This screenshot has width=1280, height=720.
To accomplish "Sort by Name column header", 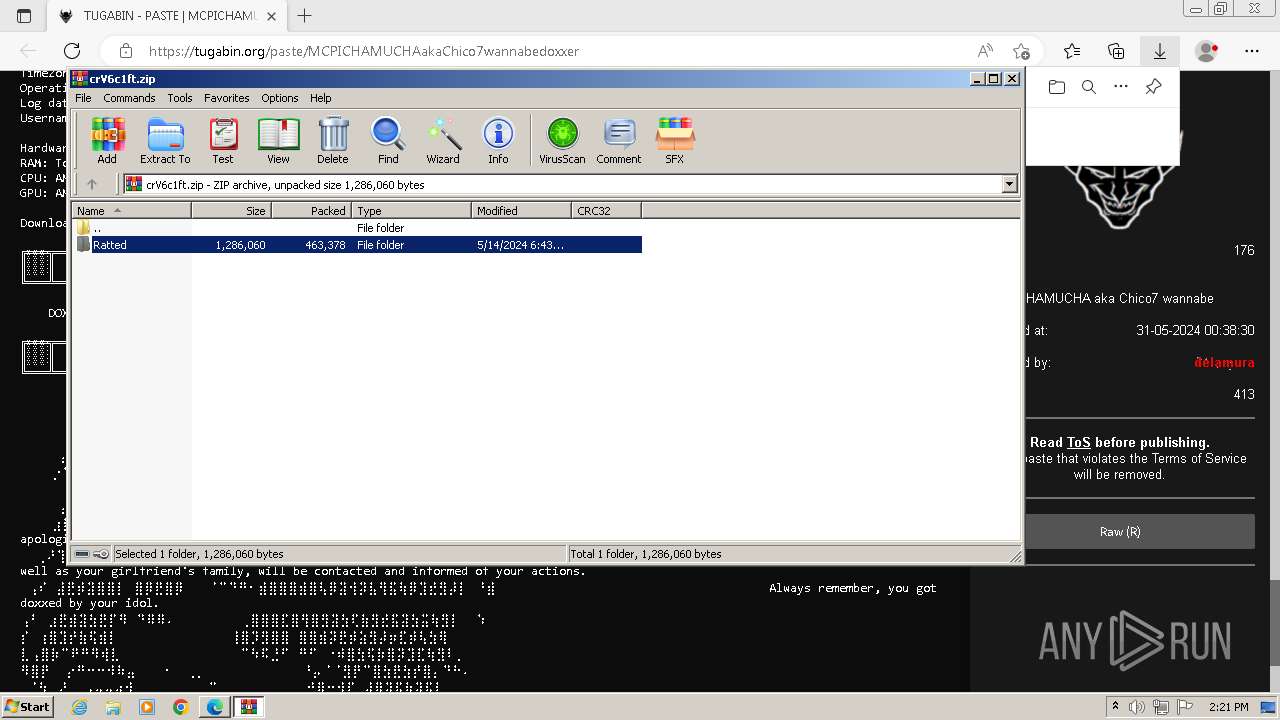I will pos(131,210).
